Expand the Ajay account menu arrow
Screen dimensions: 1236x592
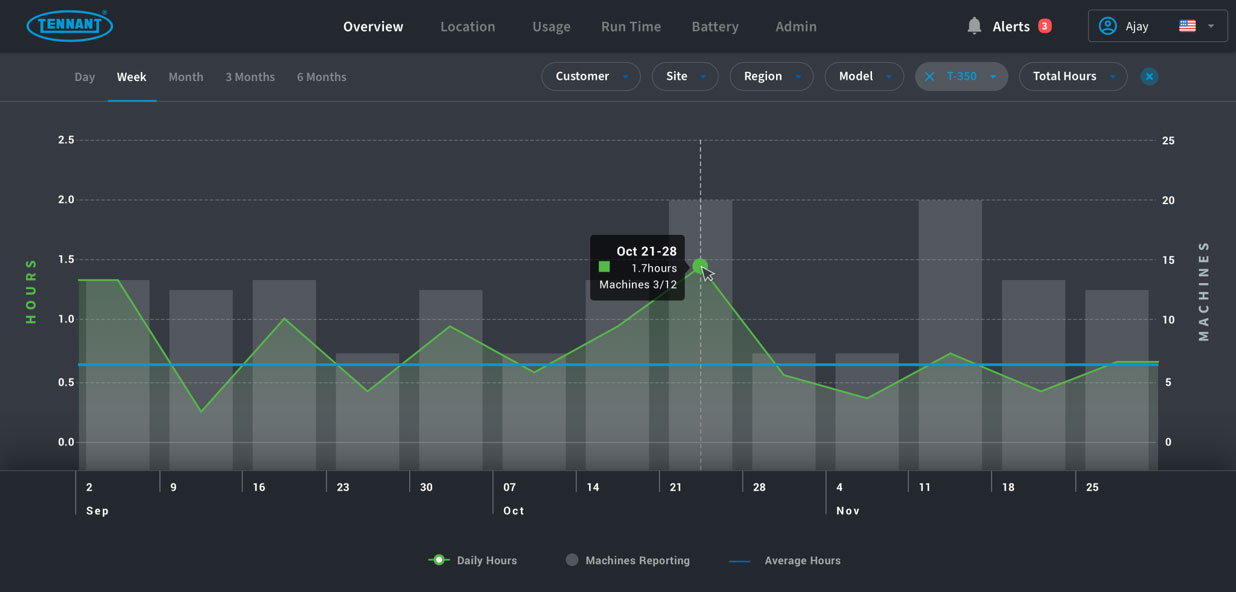point(1211,26)
